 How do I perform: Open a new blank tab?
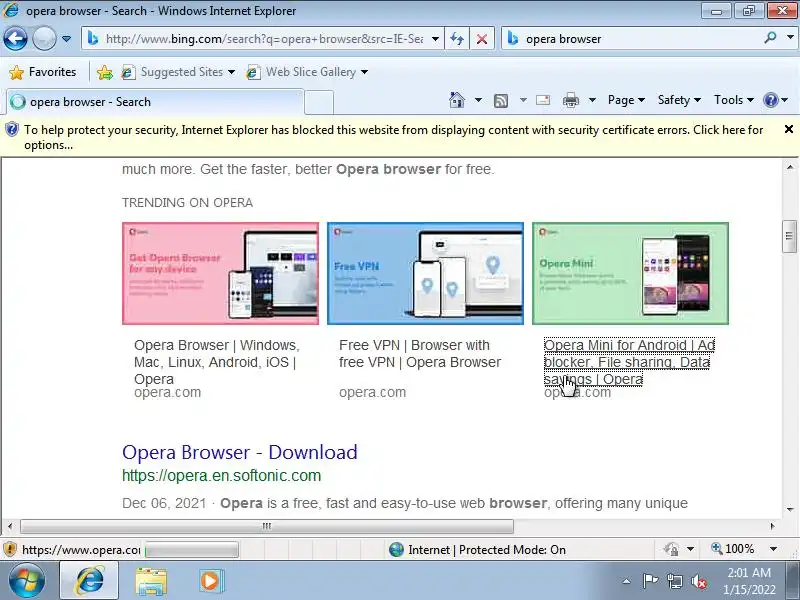pyautogui.click(x=319, y=102)
